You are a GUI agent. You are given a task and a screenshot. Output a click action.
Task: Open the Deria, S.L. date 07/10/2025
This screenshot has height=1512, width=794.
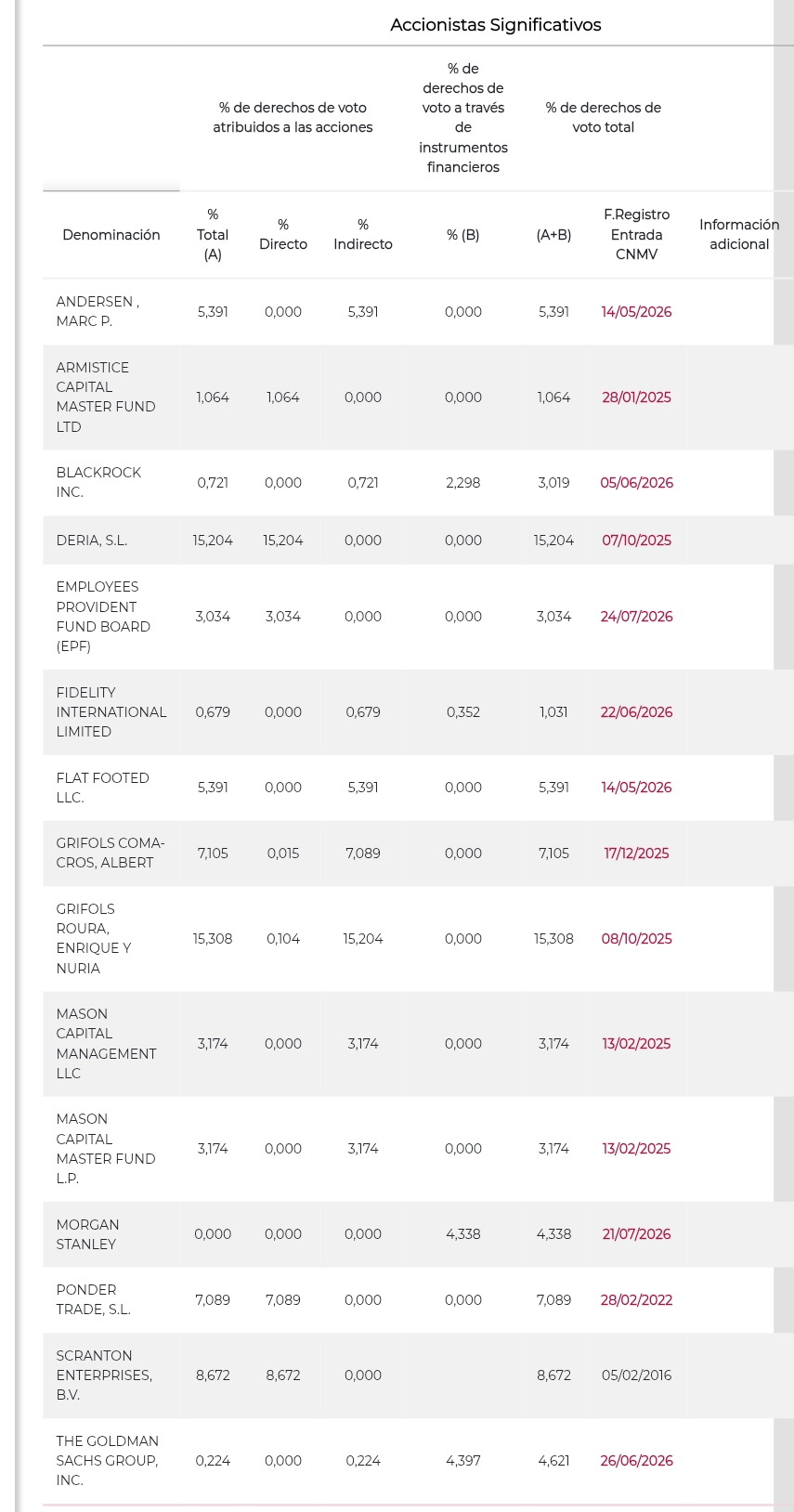(x=636, y=541)
